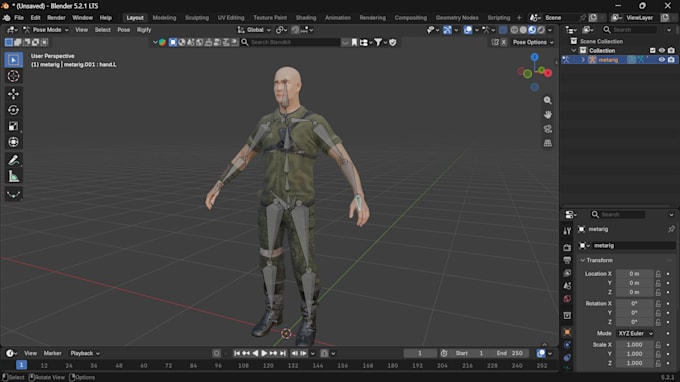Open the XYZ Euler rotation mode dropdown
This screenshot has height=382, width=680.
(x=635, y=333)
